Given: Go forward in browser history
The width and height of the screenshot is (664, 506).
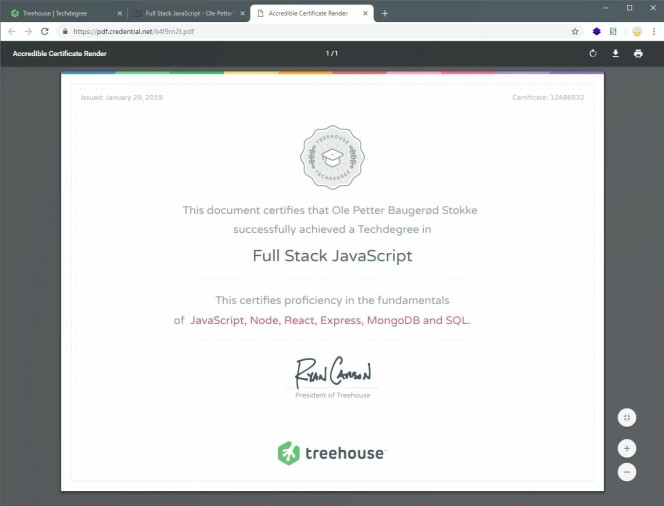Looking at the screenshot, I should [28, 31].
